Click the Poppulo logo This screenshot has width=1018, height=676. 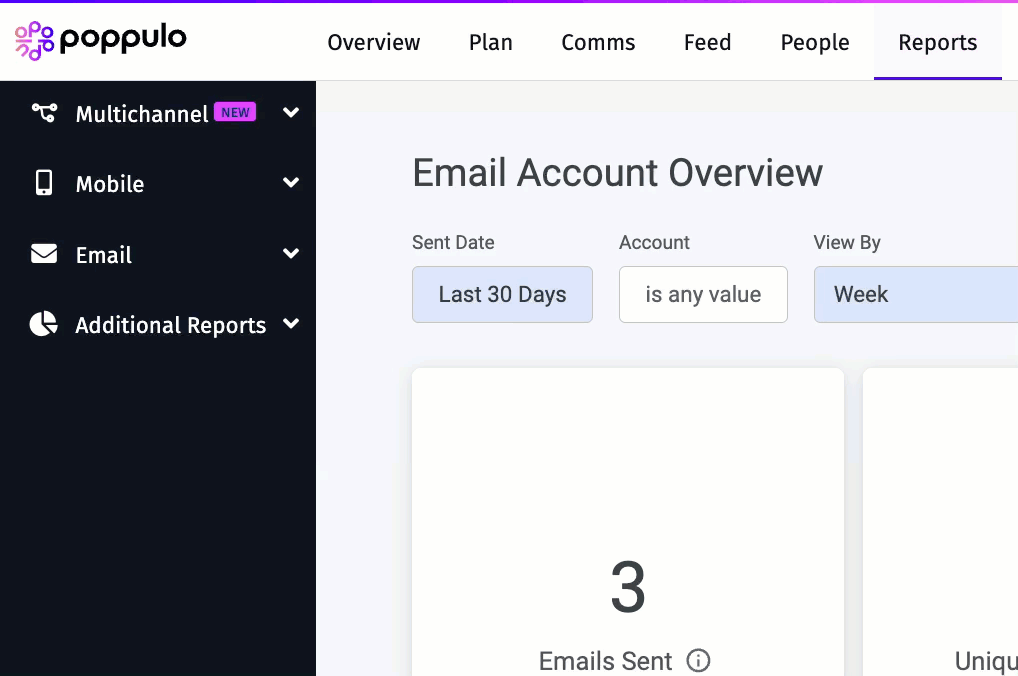tap(101, 40)
